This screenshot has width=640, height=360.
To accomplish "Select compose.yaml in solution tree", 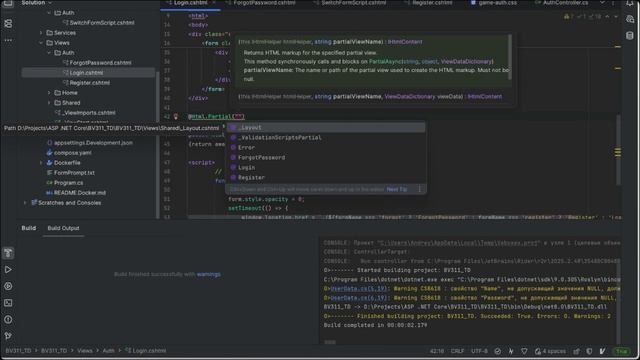I will 72,153.
